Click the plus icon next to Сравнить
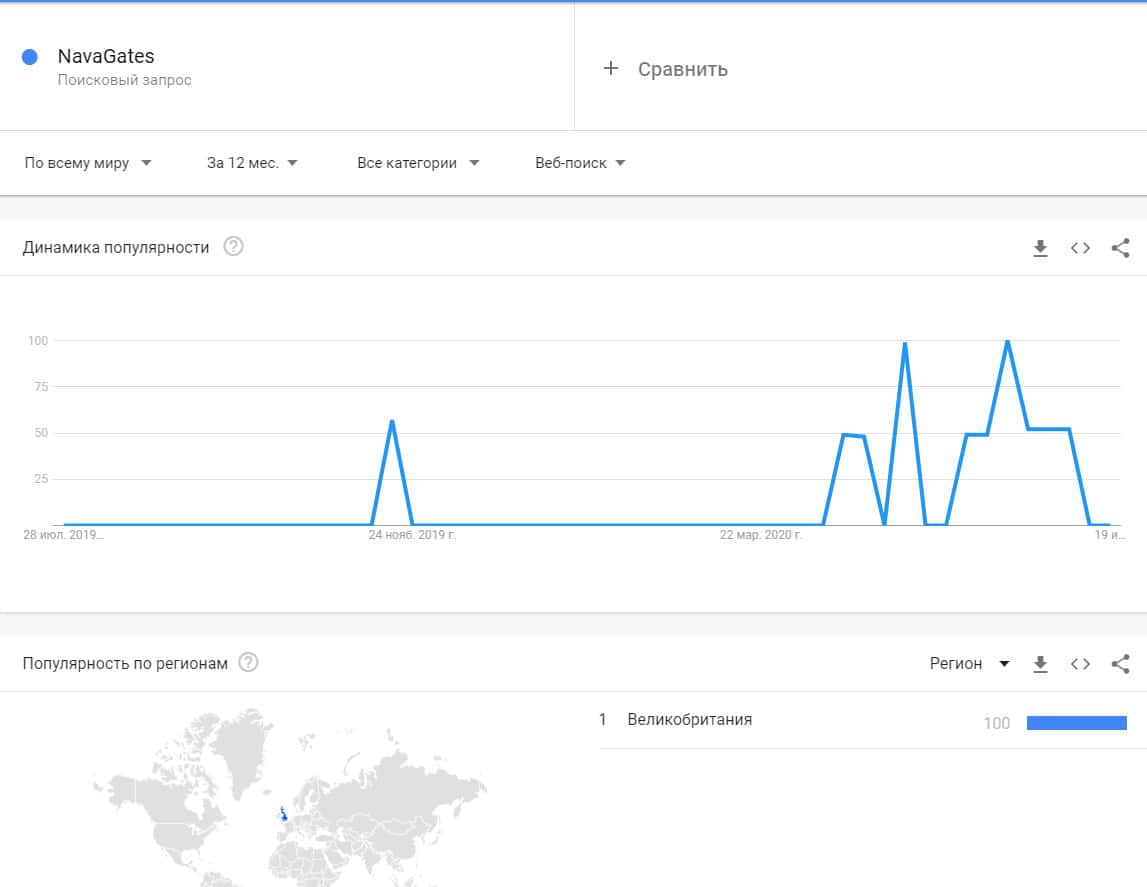Viewport: 1147px width, 887px height. (x=611, y=69)
